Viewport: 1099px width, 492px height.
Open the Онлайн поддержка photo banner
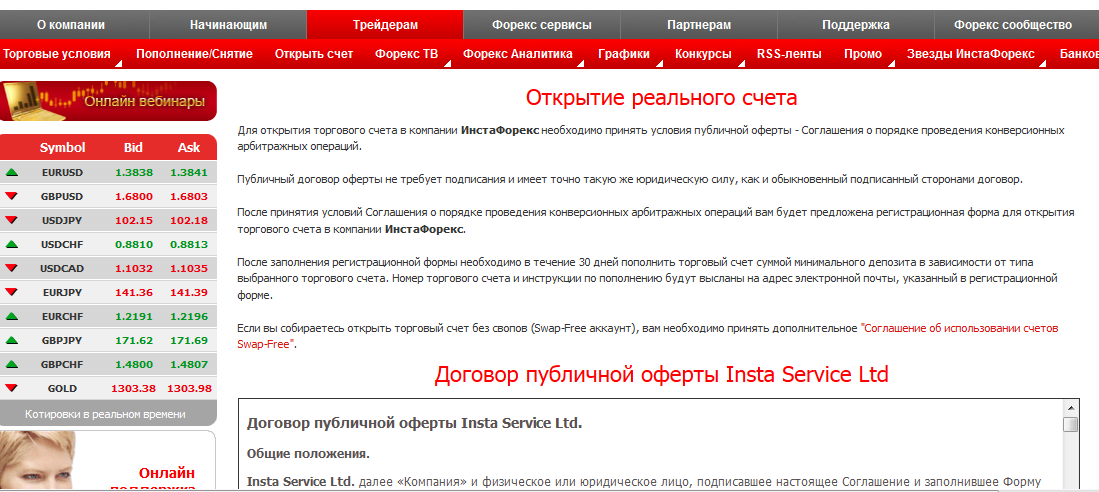pos(108,460)
